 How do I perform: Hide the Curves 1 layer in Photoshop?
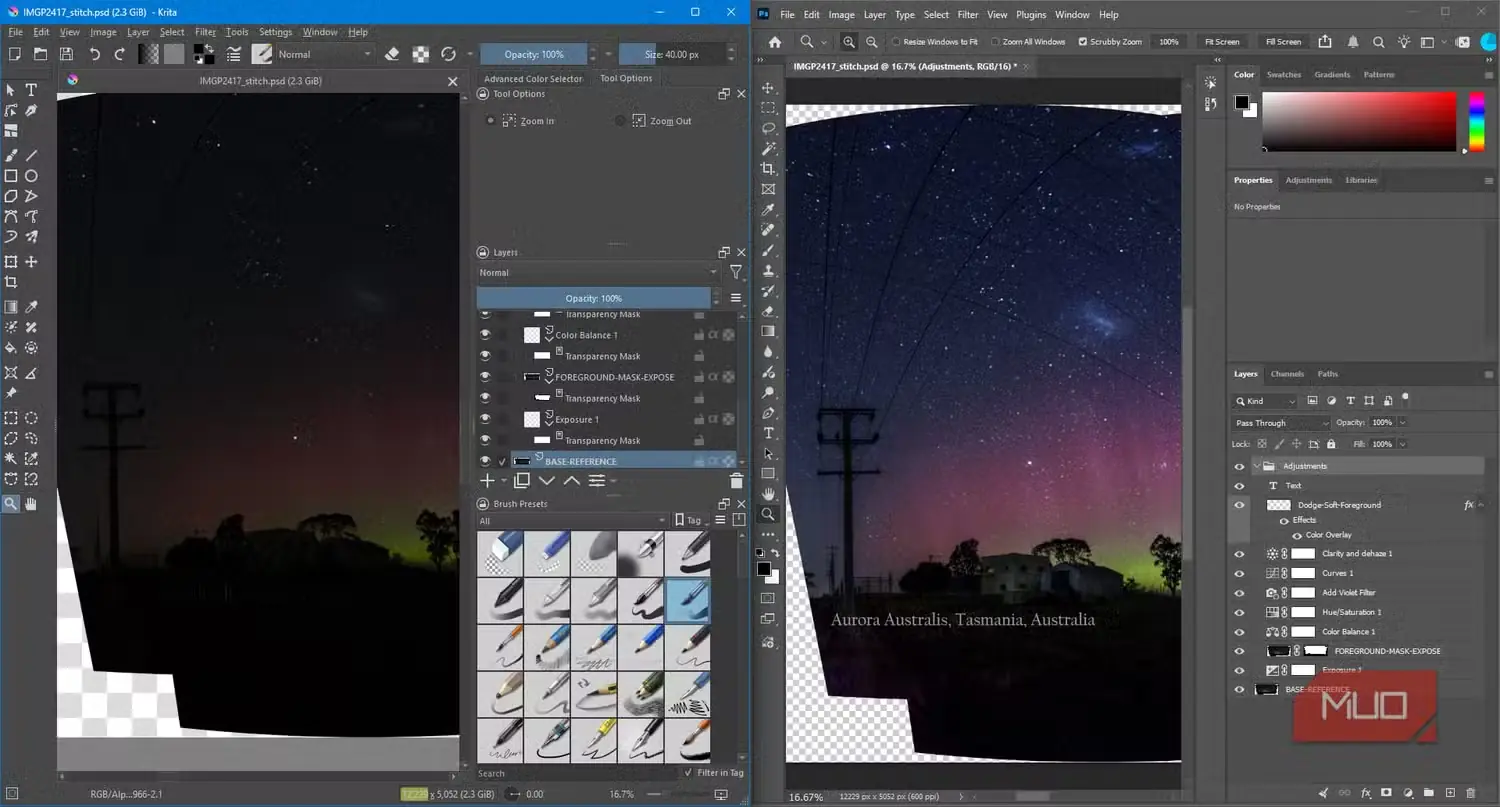coord(1240,573)
